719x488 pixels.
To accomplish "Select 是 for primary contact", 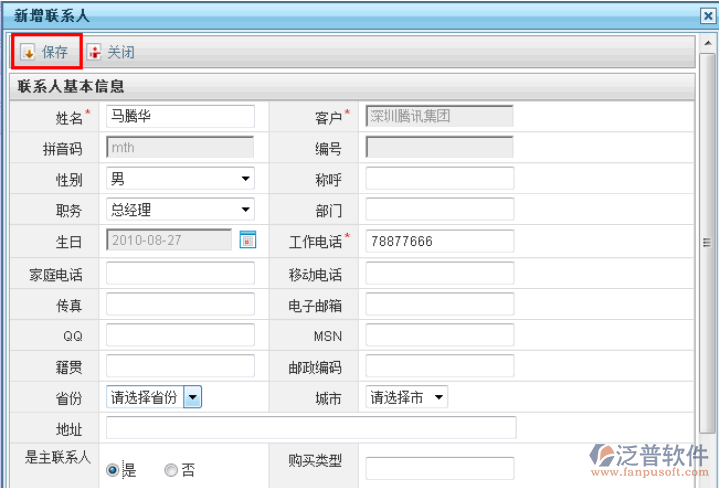I will tap(113, 470).
